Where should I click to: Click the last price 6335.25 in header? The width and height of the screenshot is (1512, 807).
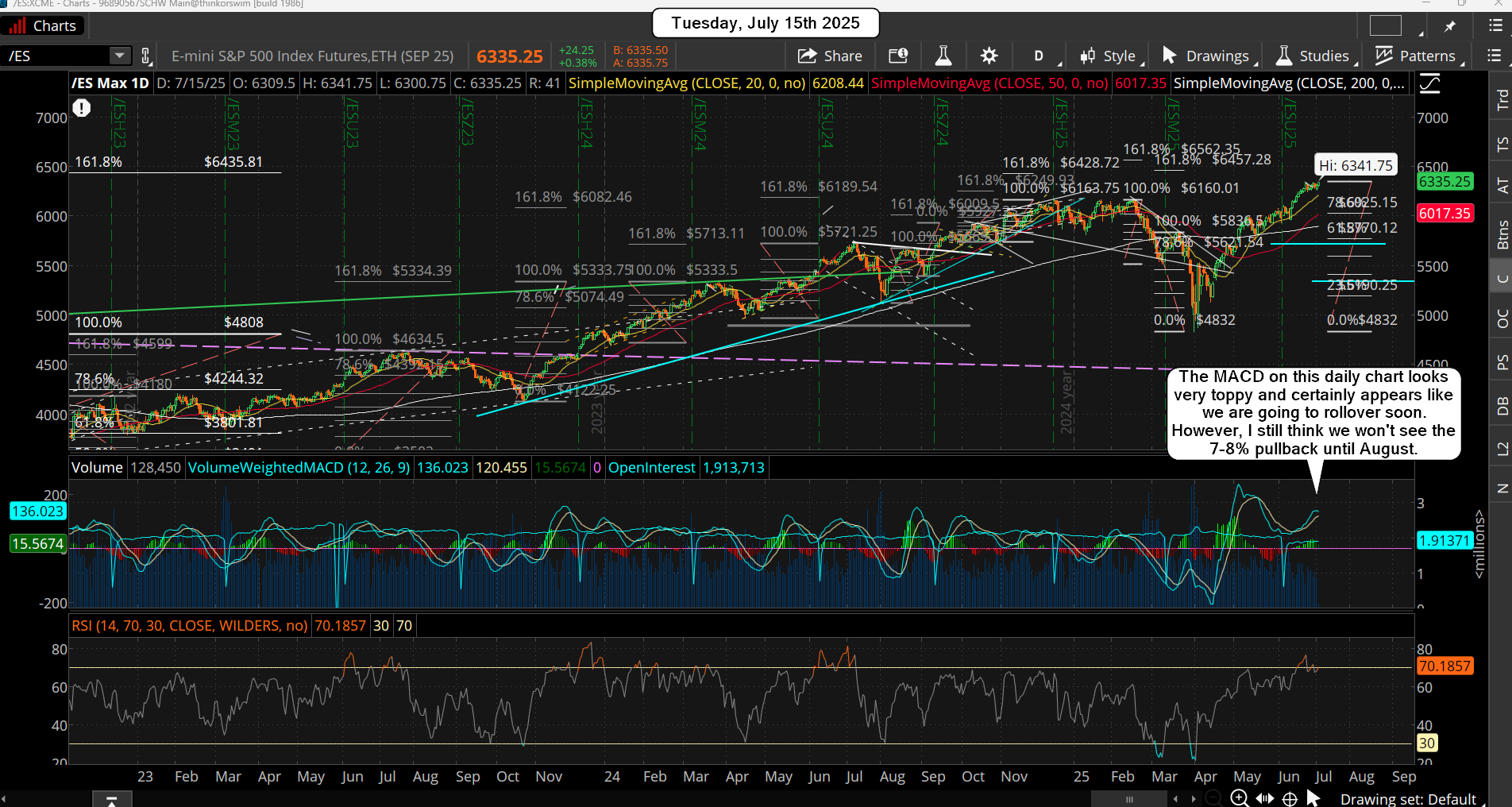[x=510, y=56]
